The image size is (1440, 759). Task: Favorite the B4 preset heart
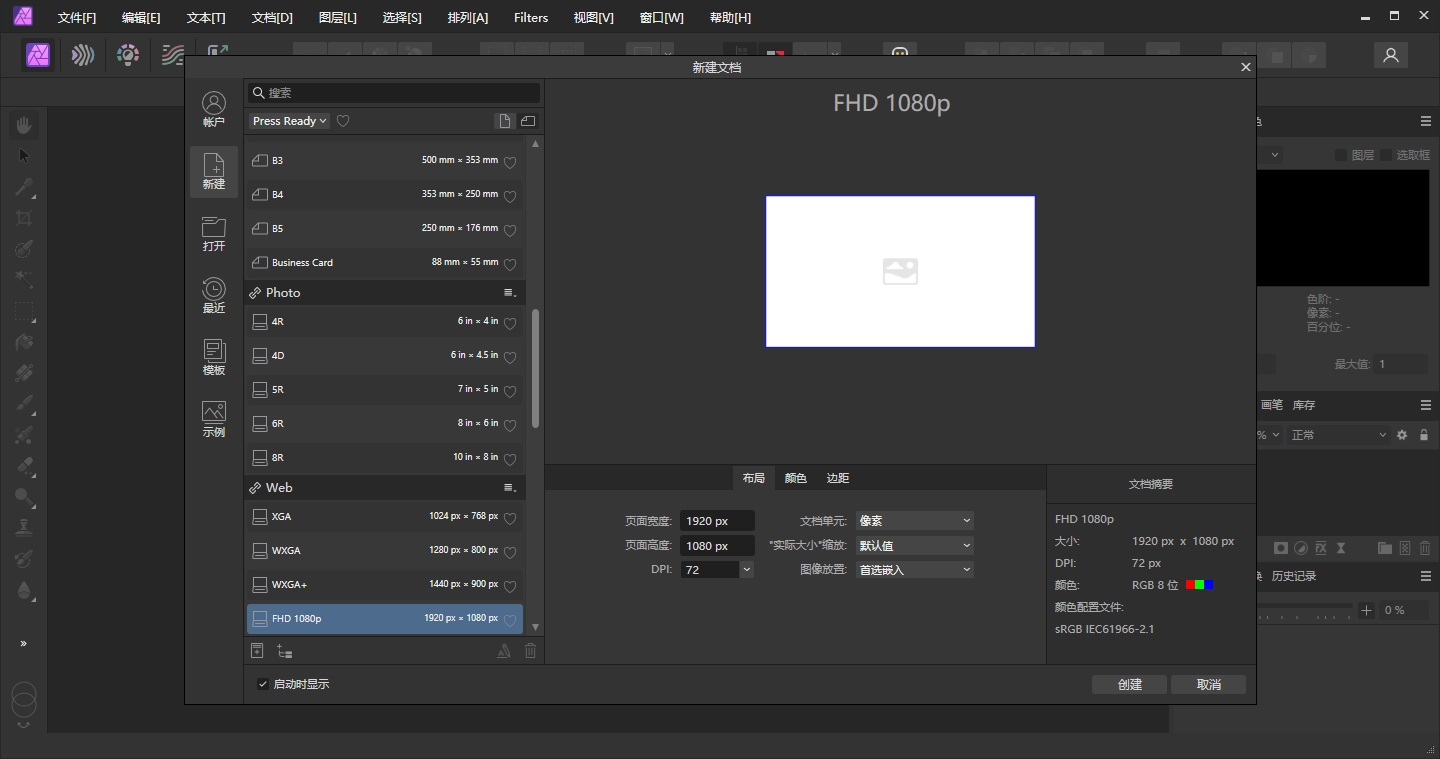[x=510, y=196]
